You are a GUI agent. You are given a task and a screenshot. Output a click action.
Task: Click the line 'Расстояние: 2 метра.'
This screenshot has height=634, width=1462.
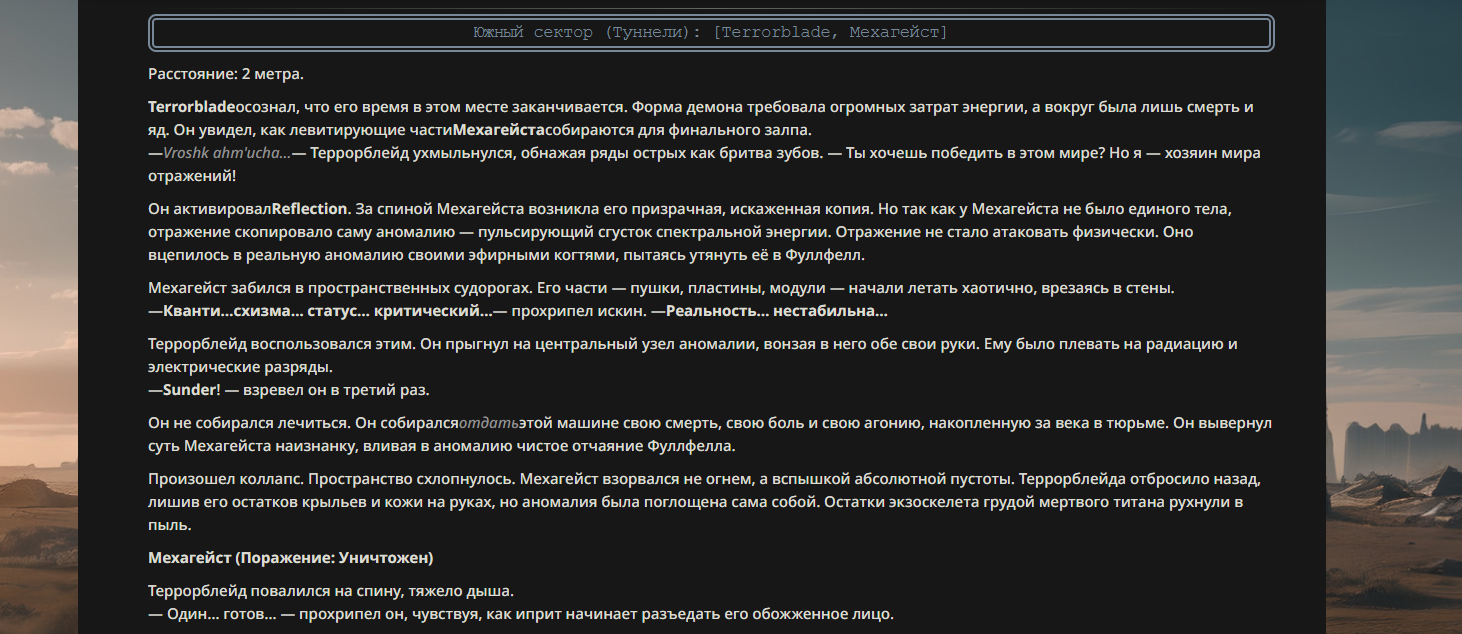coord(226,74)
